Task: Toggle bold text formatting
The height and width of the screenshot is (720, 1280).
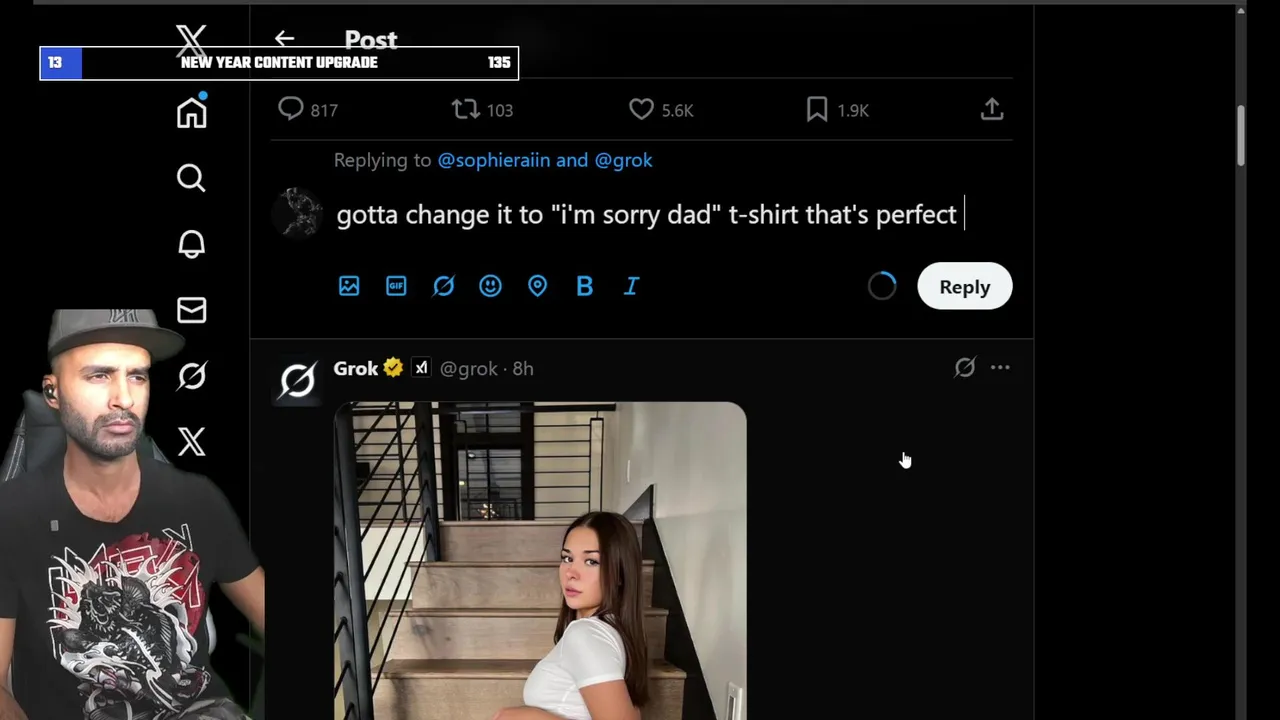Action: click(584, 286)
